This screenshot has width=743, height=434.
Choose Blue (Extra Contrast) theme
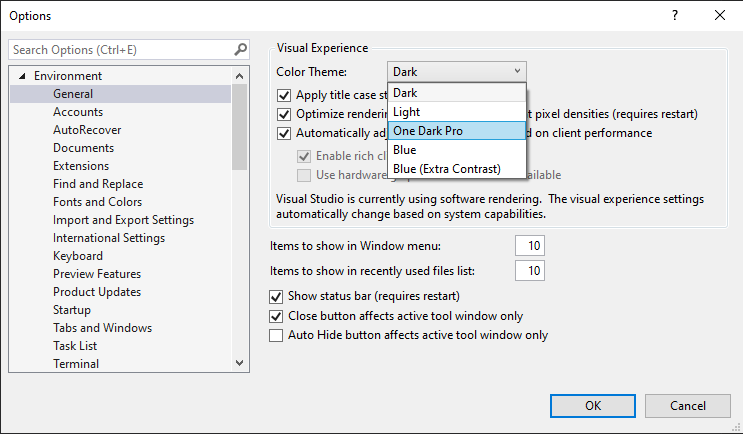(457, 169)
